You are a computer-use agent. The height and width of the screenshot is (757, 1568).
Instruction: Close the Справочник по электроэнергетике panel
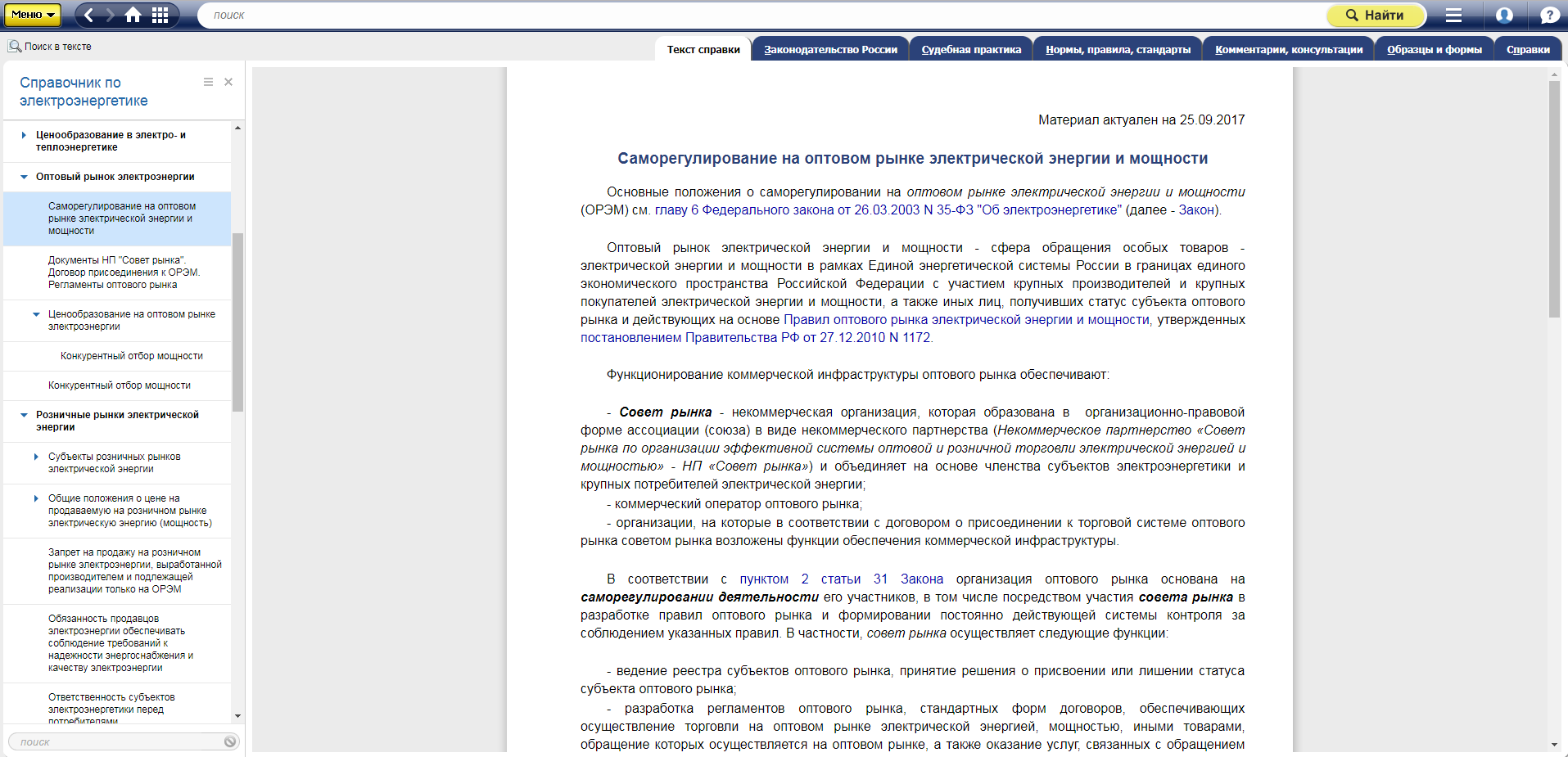pos(228,82)
